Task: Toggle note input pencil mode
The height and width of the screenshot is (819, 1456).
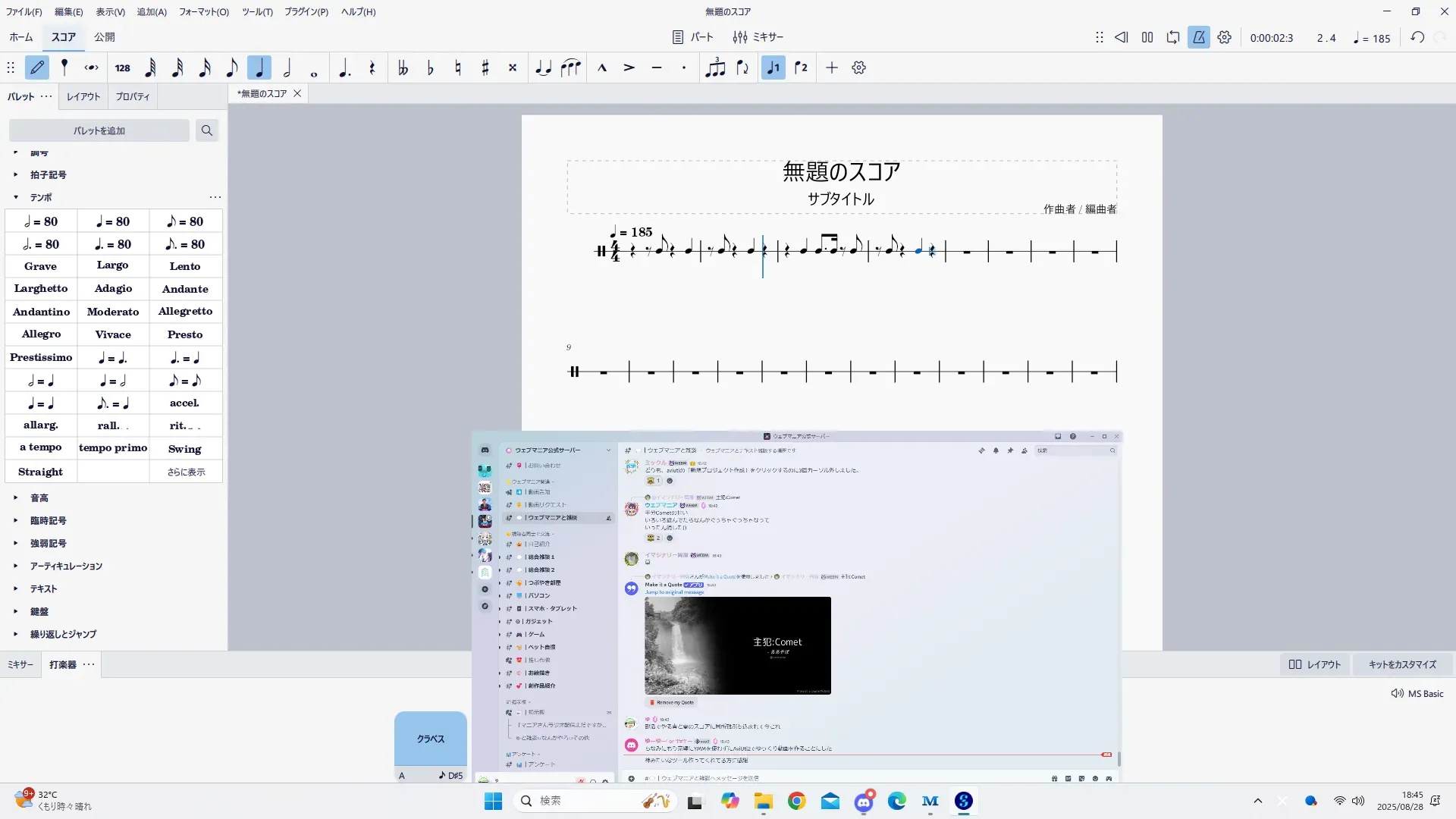Action: (37, 68)
